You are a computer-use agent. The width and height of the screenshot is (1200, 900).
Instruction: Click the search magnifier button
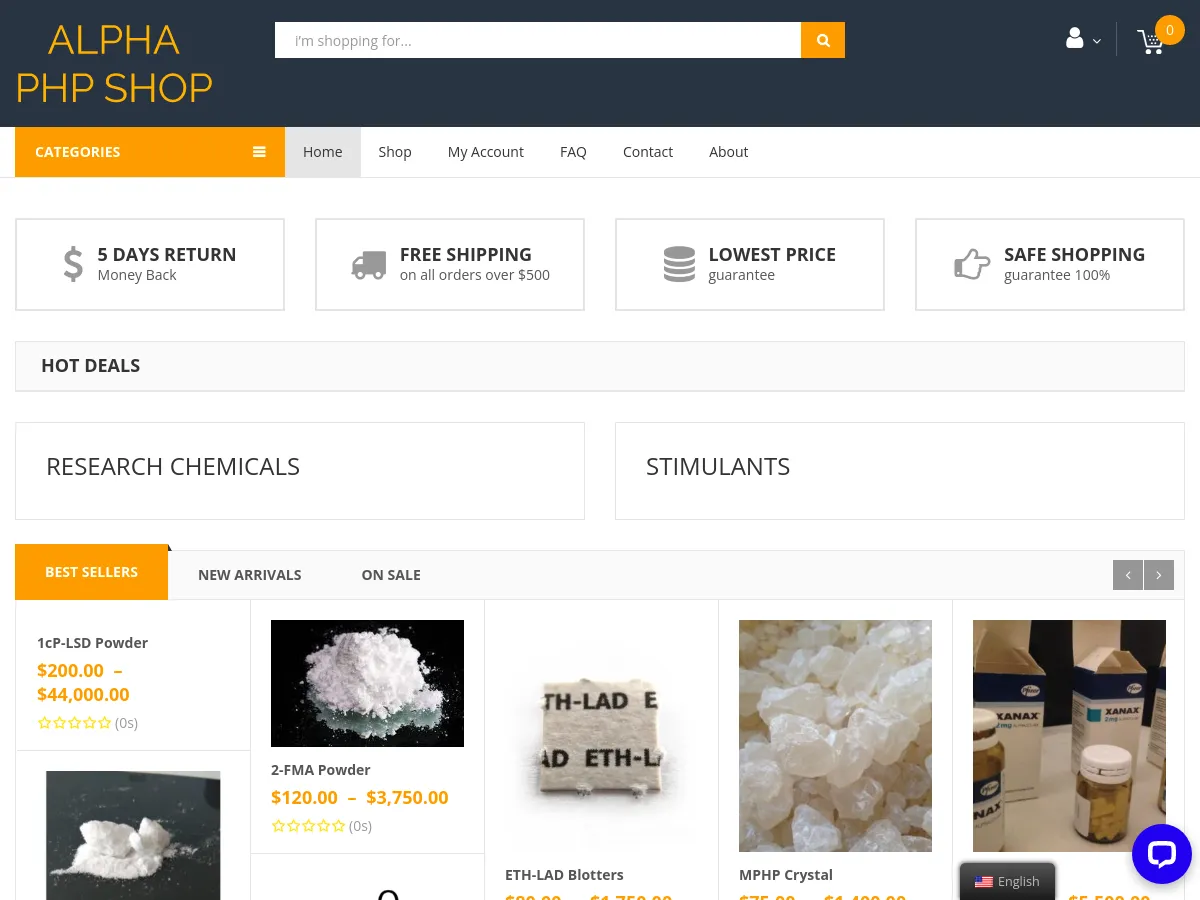tap(823, 40)
